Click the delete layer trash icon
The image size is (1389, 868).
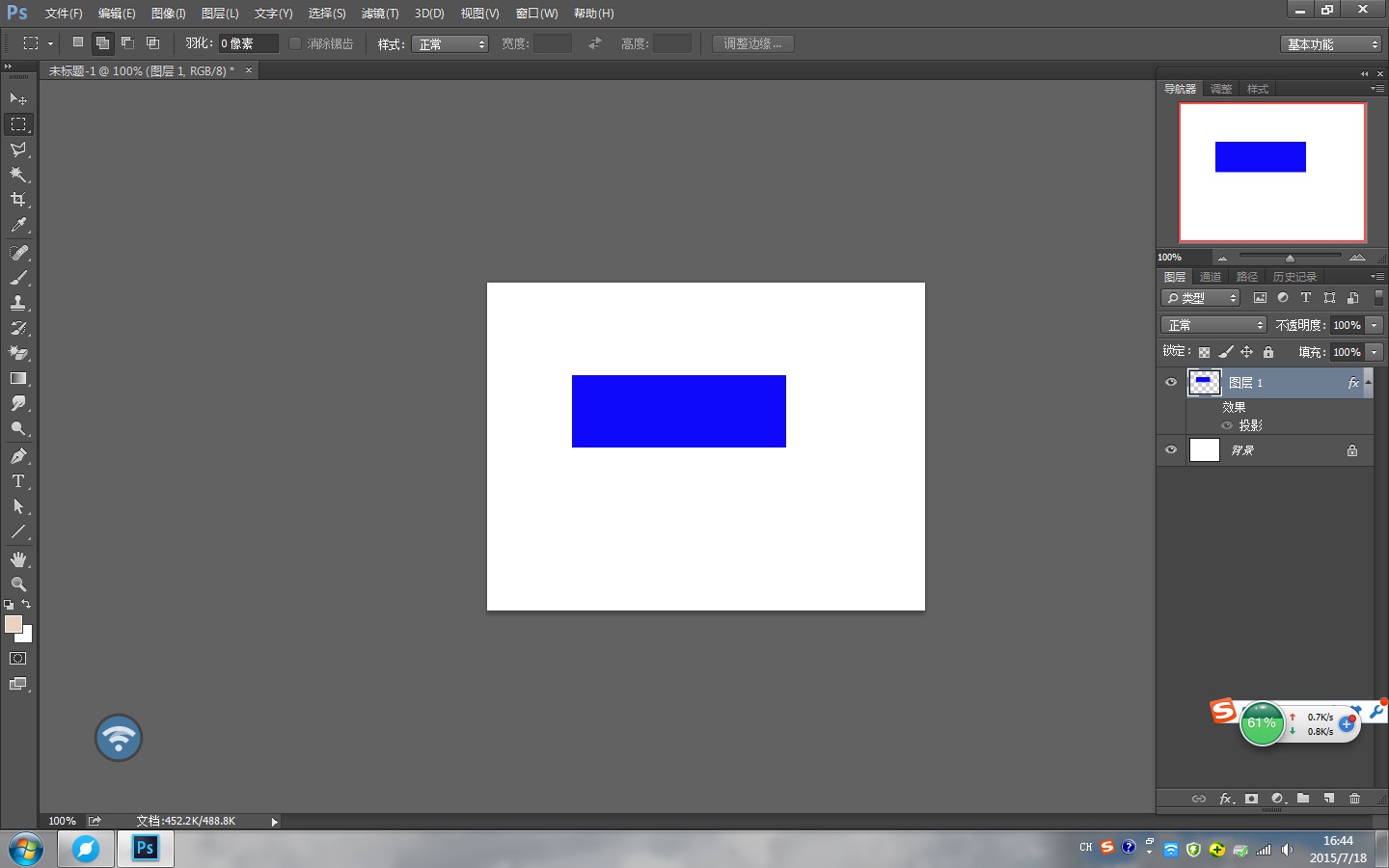pos(1355,799)
